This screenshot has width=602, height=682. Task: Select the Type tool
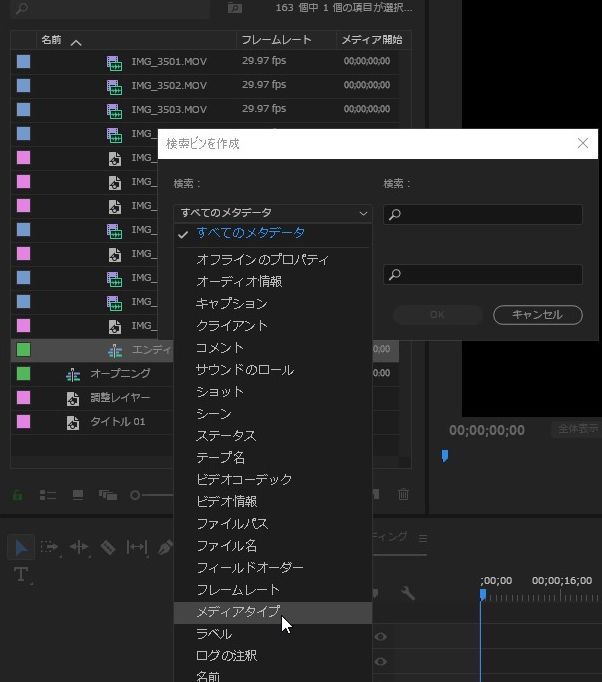pos(21,574)
